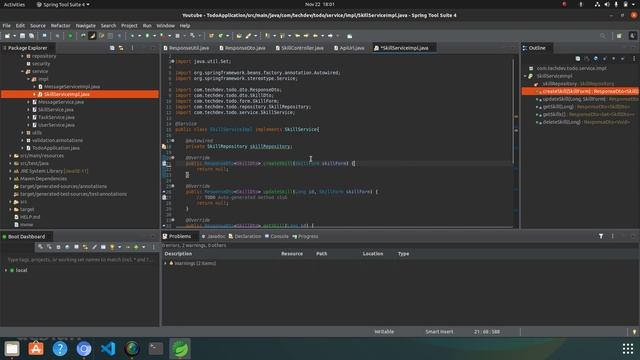Screen dimensions: 640x360
Task: Open Package Explorer view menu (three dots)
Action: pyautogui.click(x=132, y=48)
